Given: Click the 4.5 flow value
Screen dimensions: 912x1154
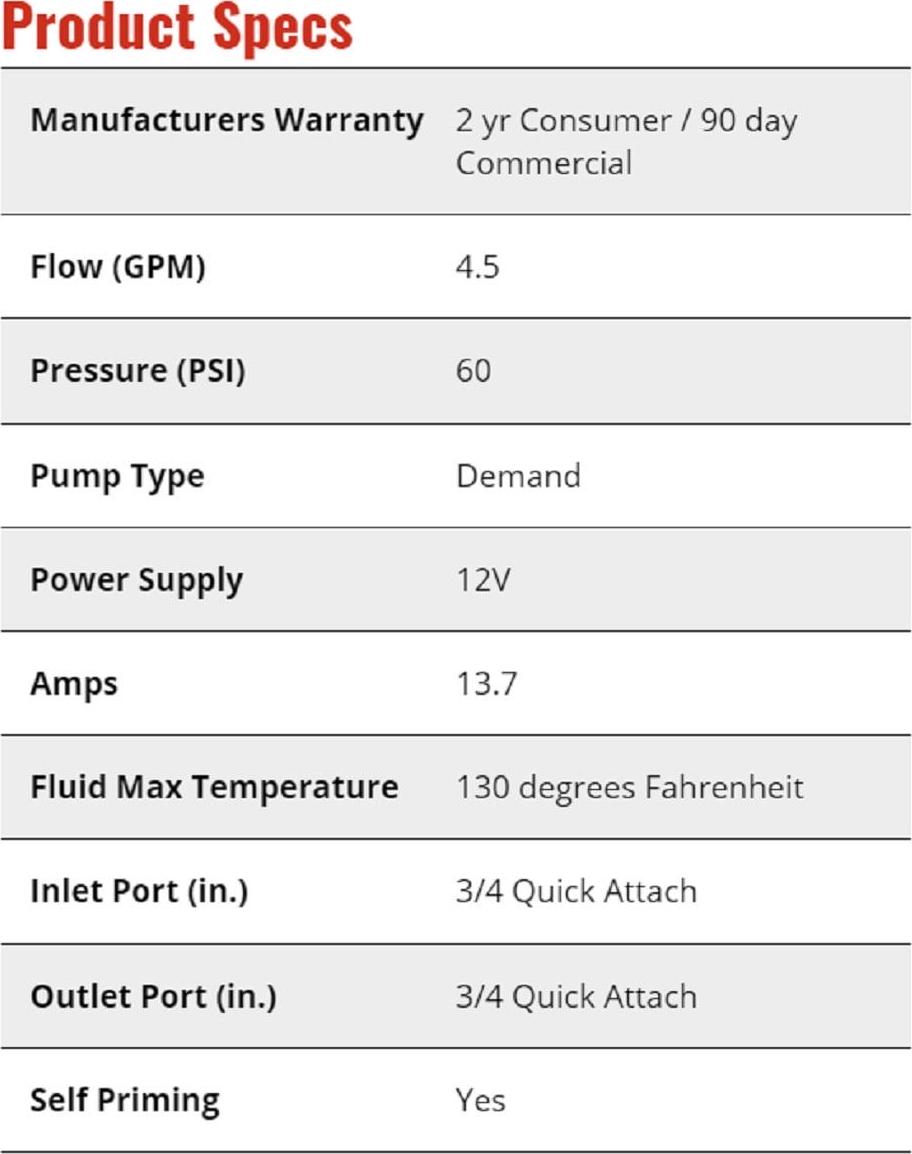Looking at the screenshot, I should 478,267.
